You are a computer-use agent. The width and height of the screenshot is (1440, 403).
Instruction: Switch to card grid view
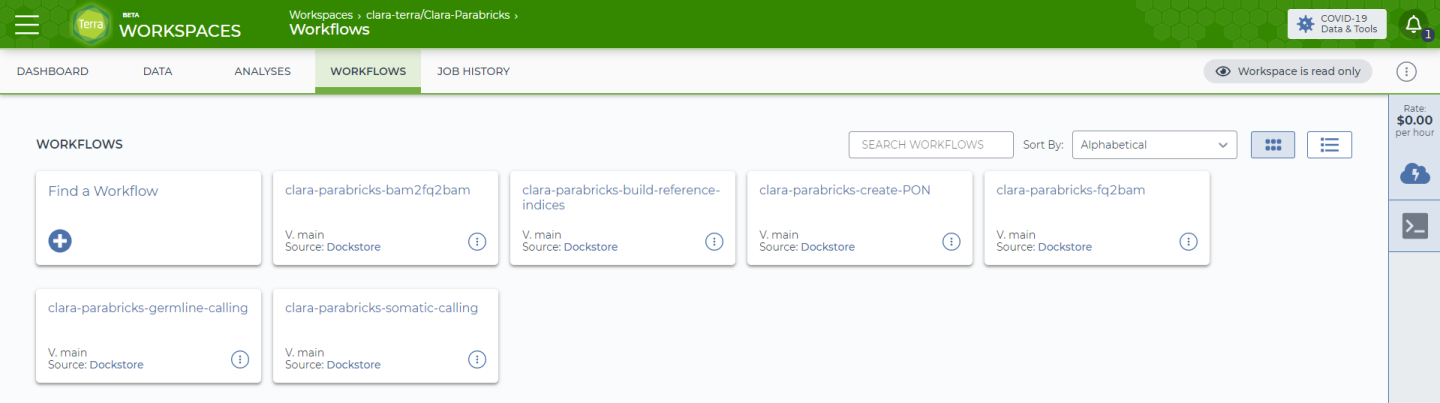coord(1273,145)
